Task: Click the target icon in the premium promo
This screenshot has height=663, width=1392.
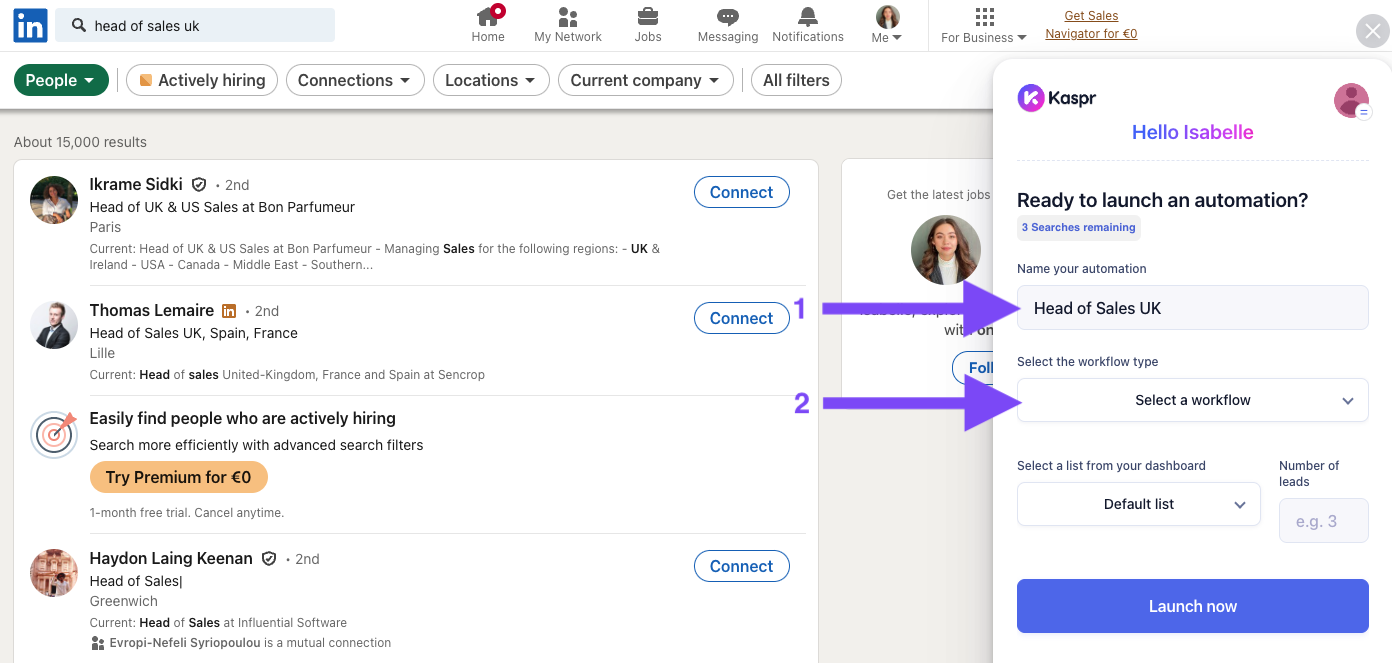Action: coord(54,435)
